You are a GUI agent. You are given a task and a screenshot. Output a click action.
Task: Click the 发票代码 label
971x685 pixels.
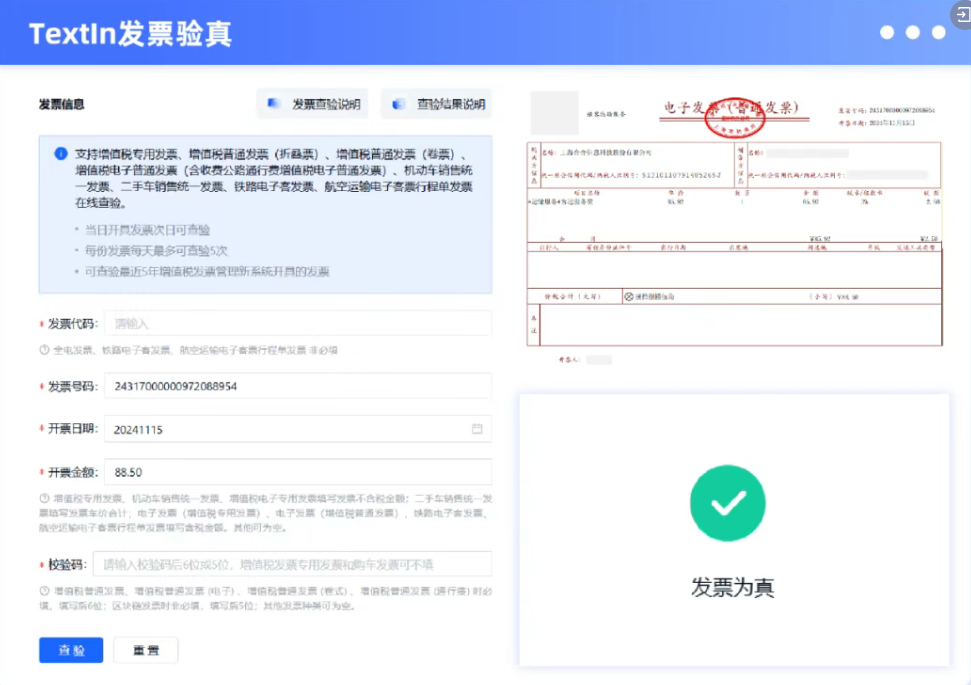pos(72,323)
